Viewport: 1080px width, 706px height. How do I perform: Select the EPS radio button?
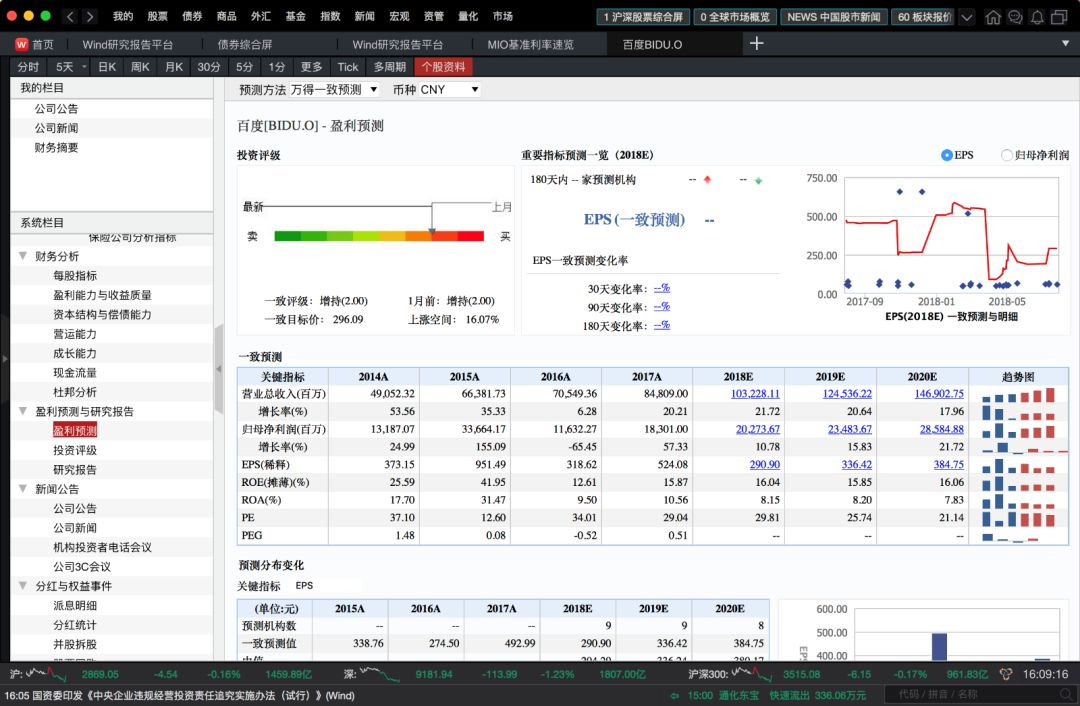pyautogui.click(x=945, y=155)
